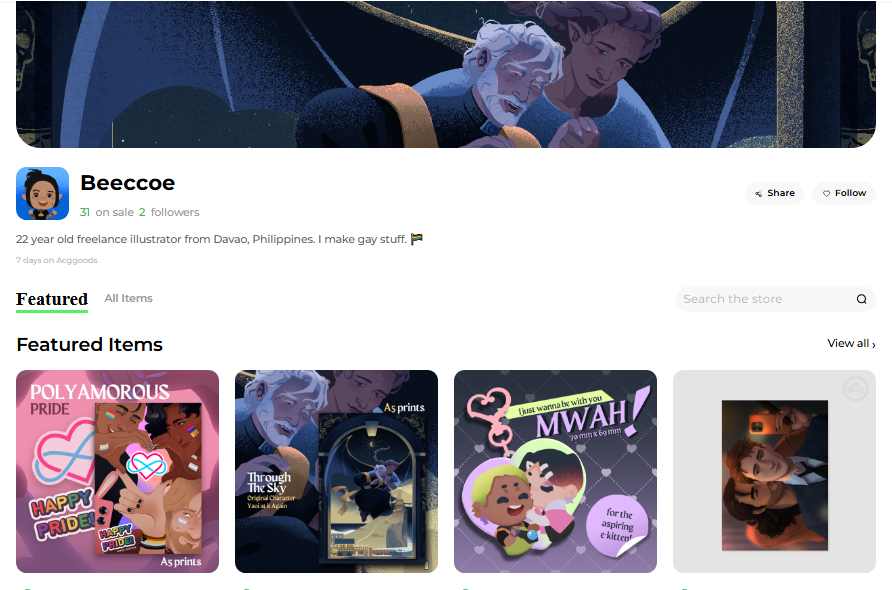892x590 pixels.
Task: Click the rainbow flag emoji in bio
Action: point(417,239)
